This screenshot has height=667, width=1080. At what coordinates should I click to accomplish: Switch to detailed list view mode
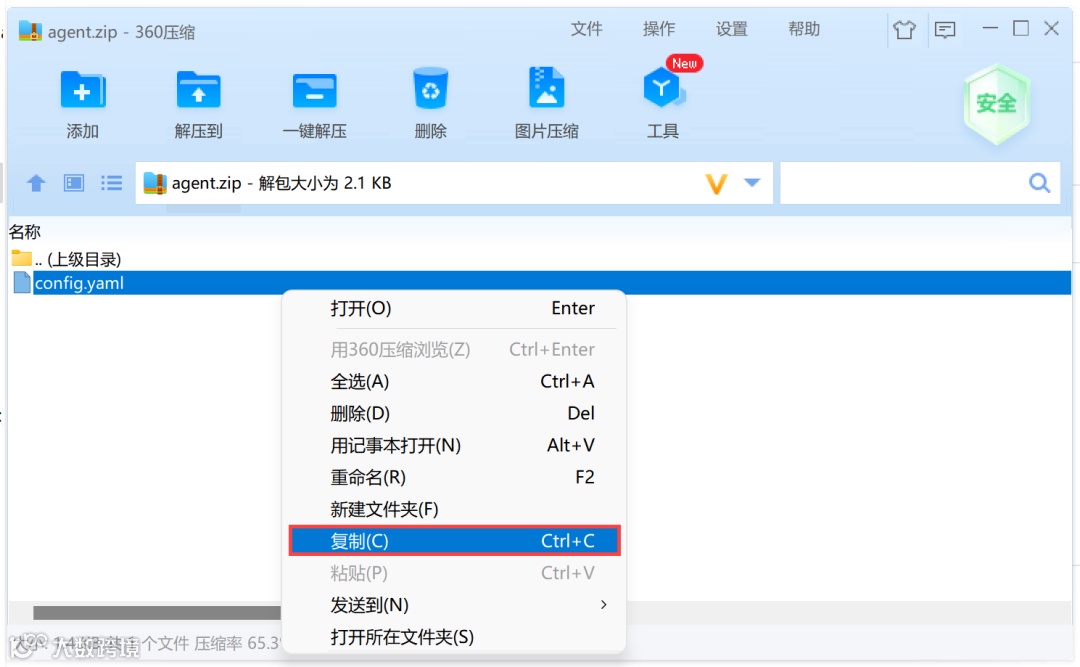(111, 183)
